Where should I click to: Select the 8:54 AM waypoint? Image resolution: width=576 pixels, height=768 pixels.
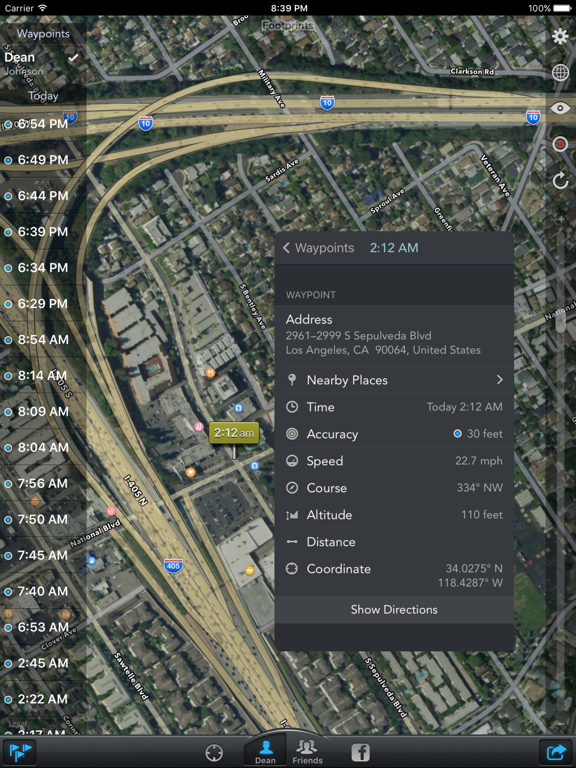(x=43, y=339)
